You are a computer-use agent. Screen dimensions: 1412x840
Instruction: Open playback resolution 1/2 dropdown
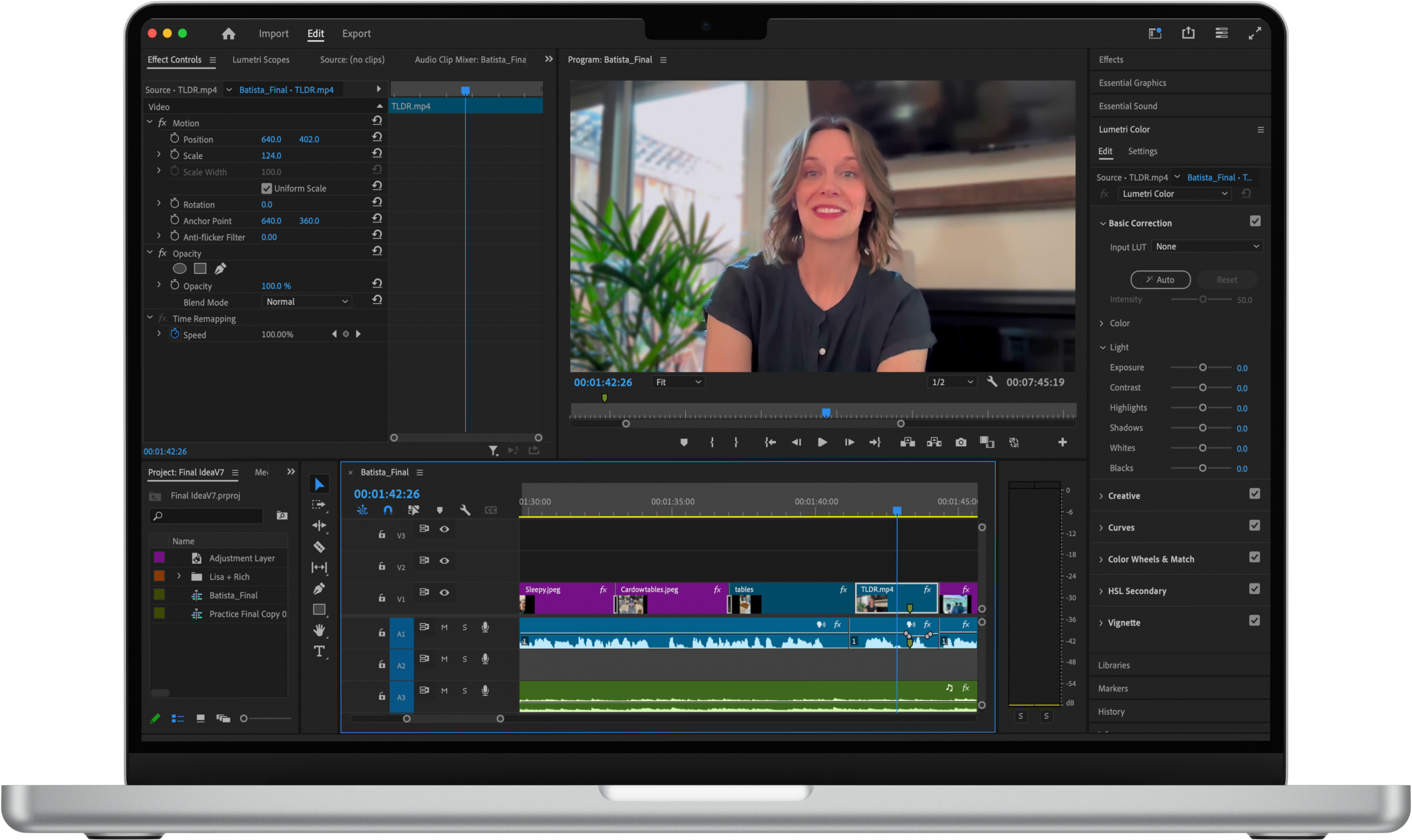pos(952,382)
